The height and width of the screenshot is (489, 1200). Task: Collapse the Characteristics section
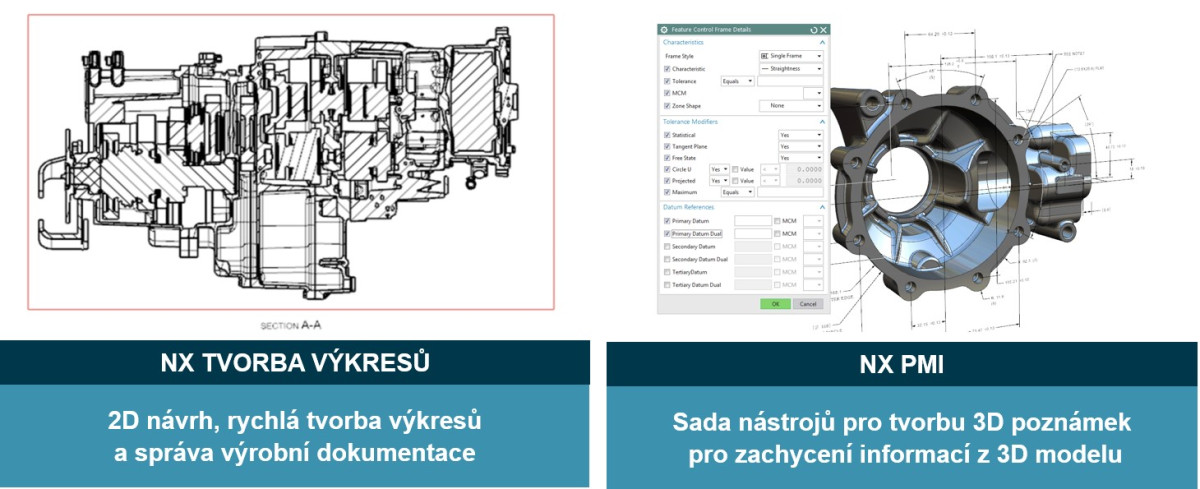pyautogui.click(x=822, y=42)
